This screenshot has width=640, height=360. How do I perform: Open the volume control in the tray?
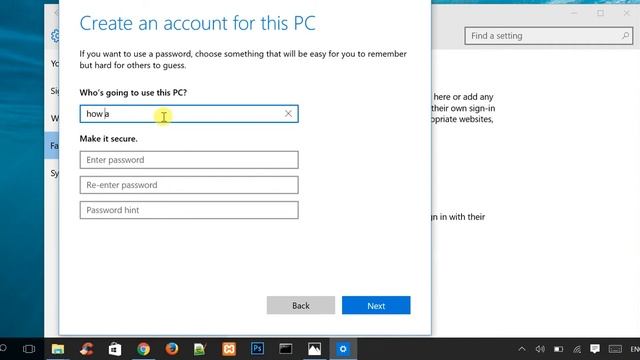click(540, 349)
